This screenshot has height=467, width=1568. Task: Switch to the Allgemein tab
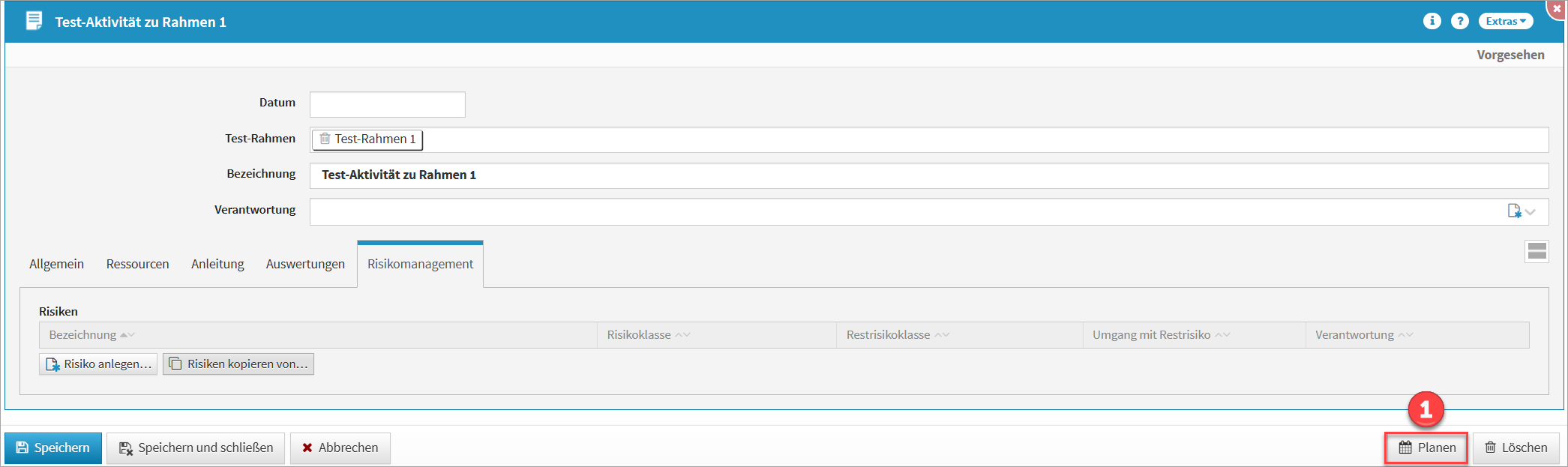point(56,264)
